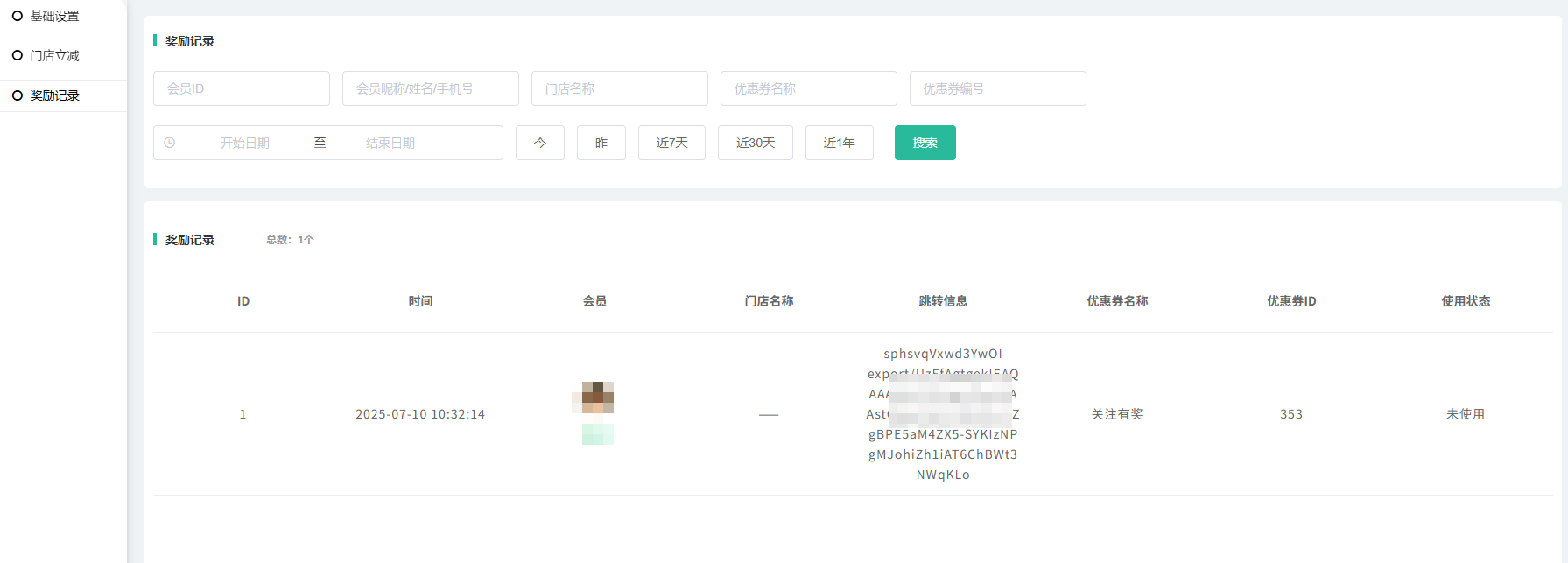This screenshot has height=563, width=1568.
Task: Filter records by 昨 (yesterday)
Action: pos(601,143)
